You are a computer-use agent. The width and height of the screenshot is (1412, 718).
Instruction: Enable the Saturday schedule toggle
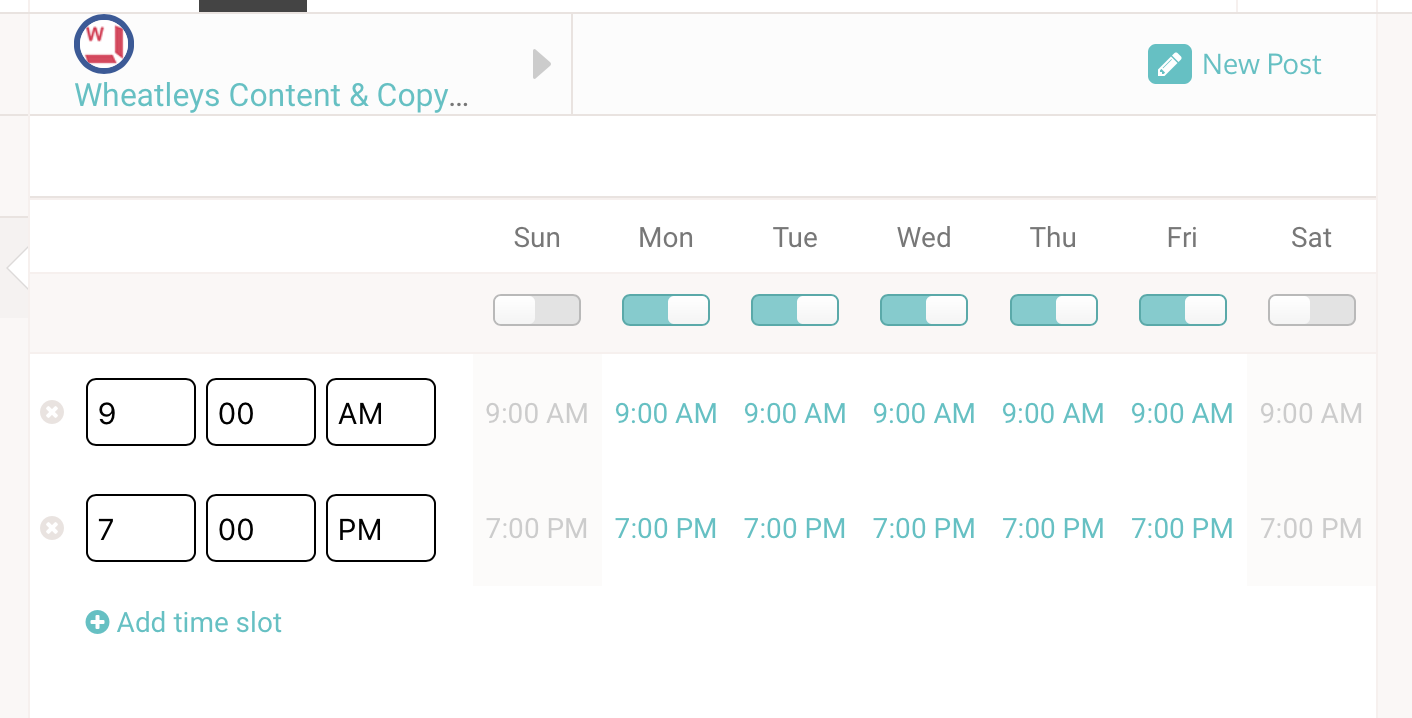1312,310
